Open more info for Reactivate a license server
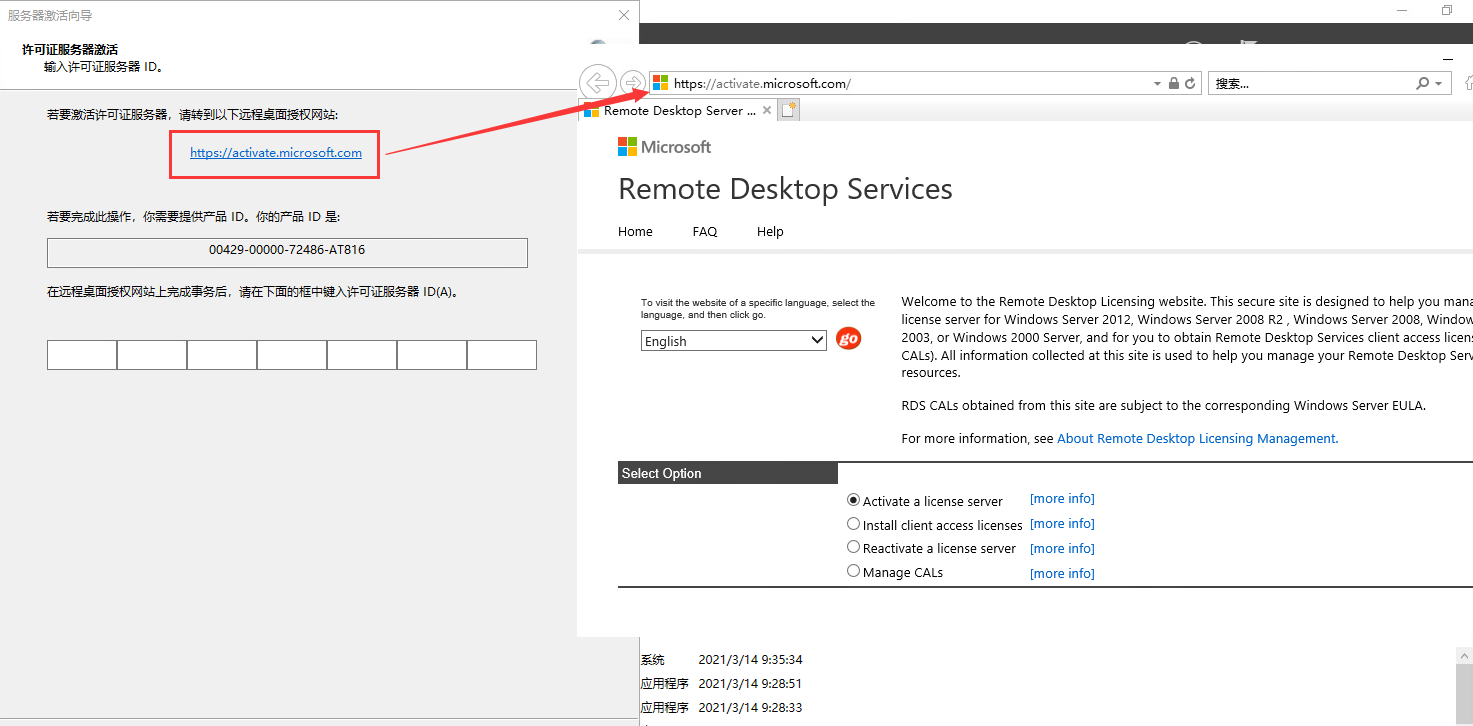The width and height of the screenshot is (1473, 726). 1062,549
